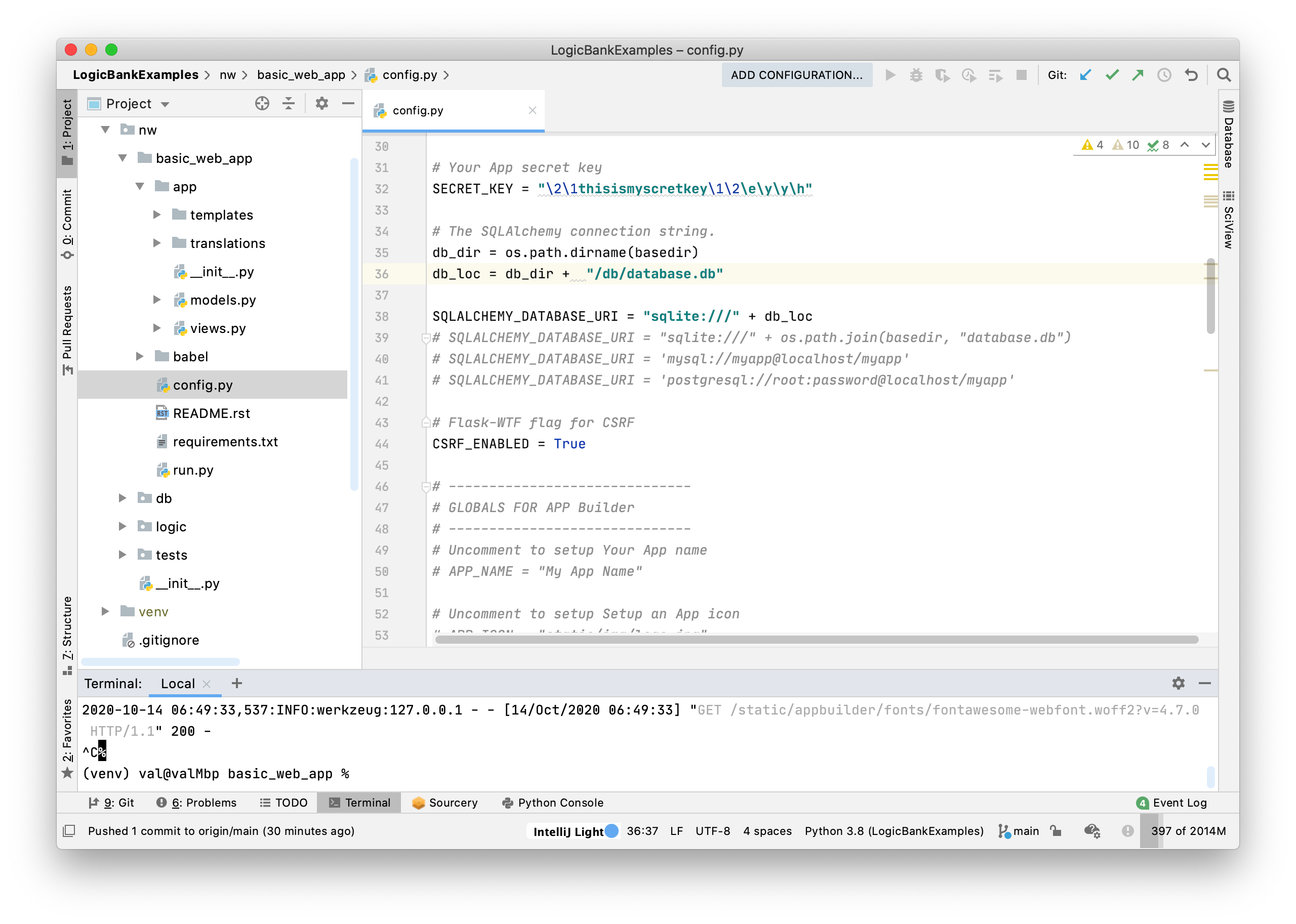Switch to the Python Console tab
The width and height of the screenshot is (1296, 924).
[552, 802]
